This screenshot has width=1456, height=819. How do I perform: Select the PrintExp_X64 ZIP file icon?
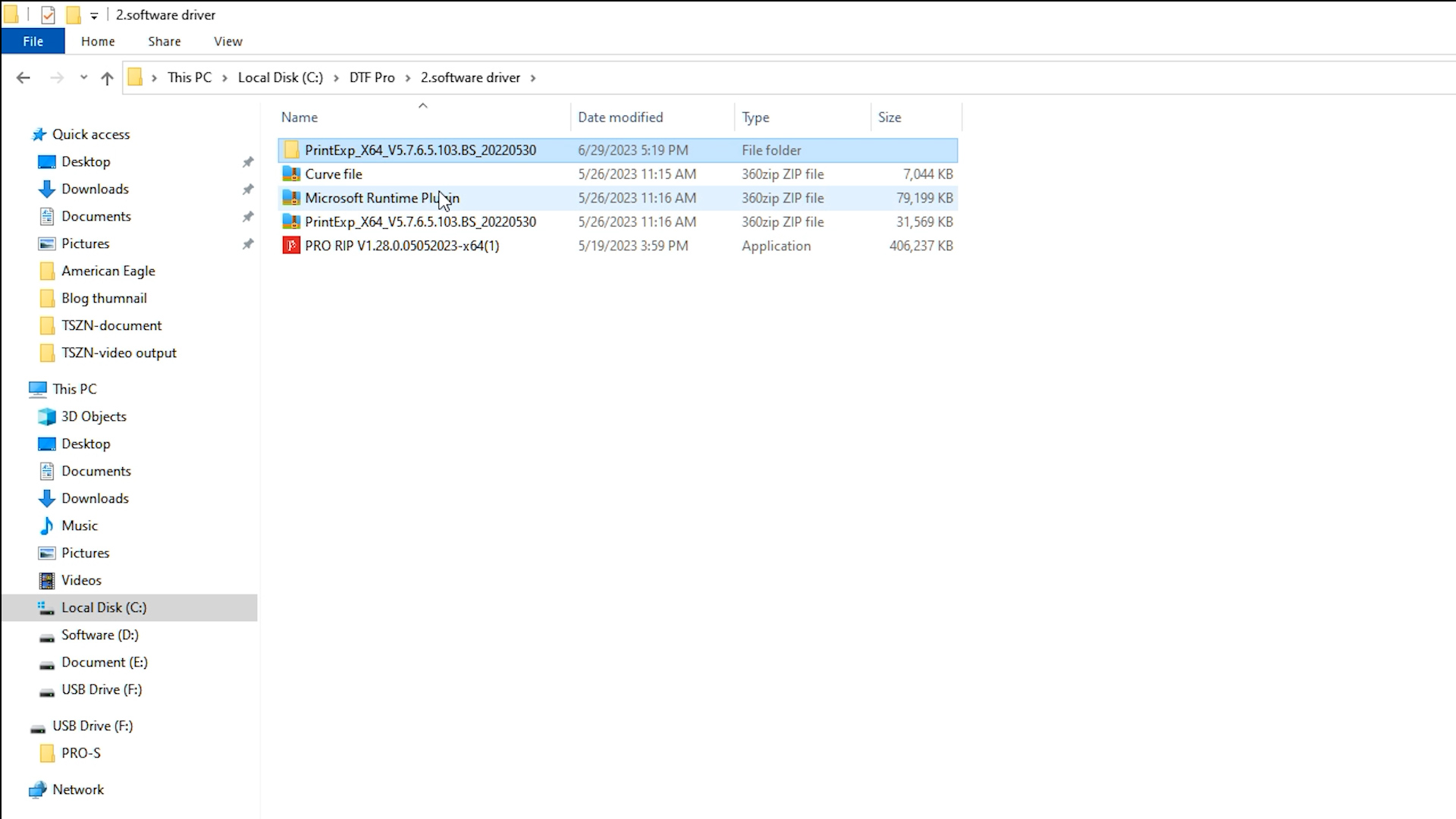291,221
